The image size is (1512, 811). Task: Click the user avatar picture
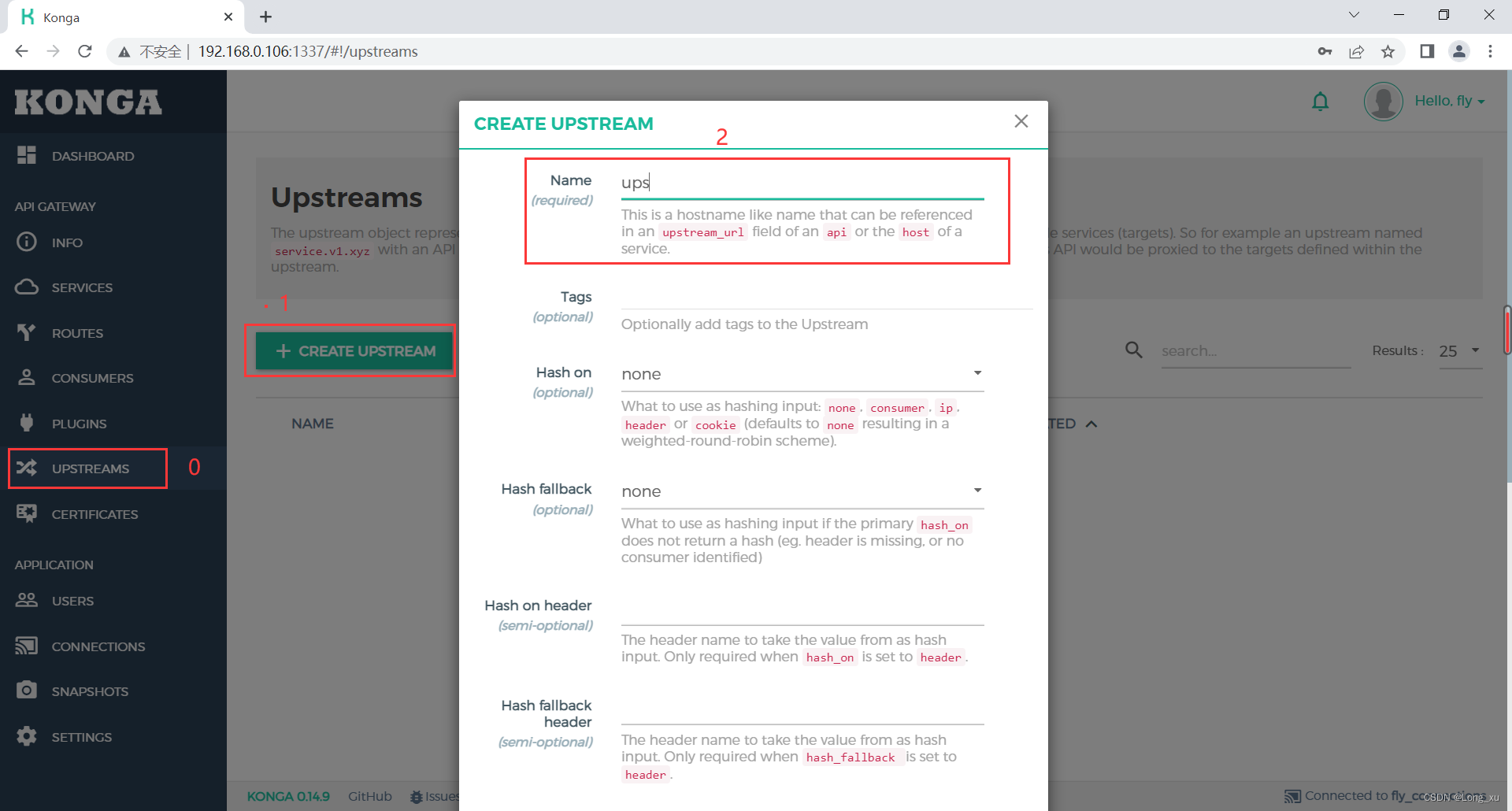pyautogui.click(x=1384, y=102)
